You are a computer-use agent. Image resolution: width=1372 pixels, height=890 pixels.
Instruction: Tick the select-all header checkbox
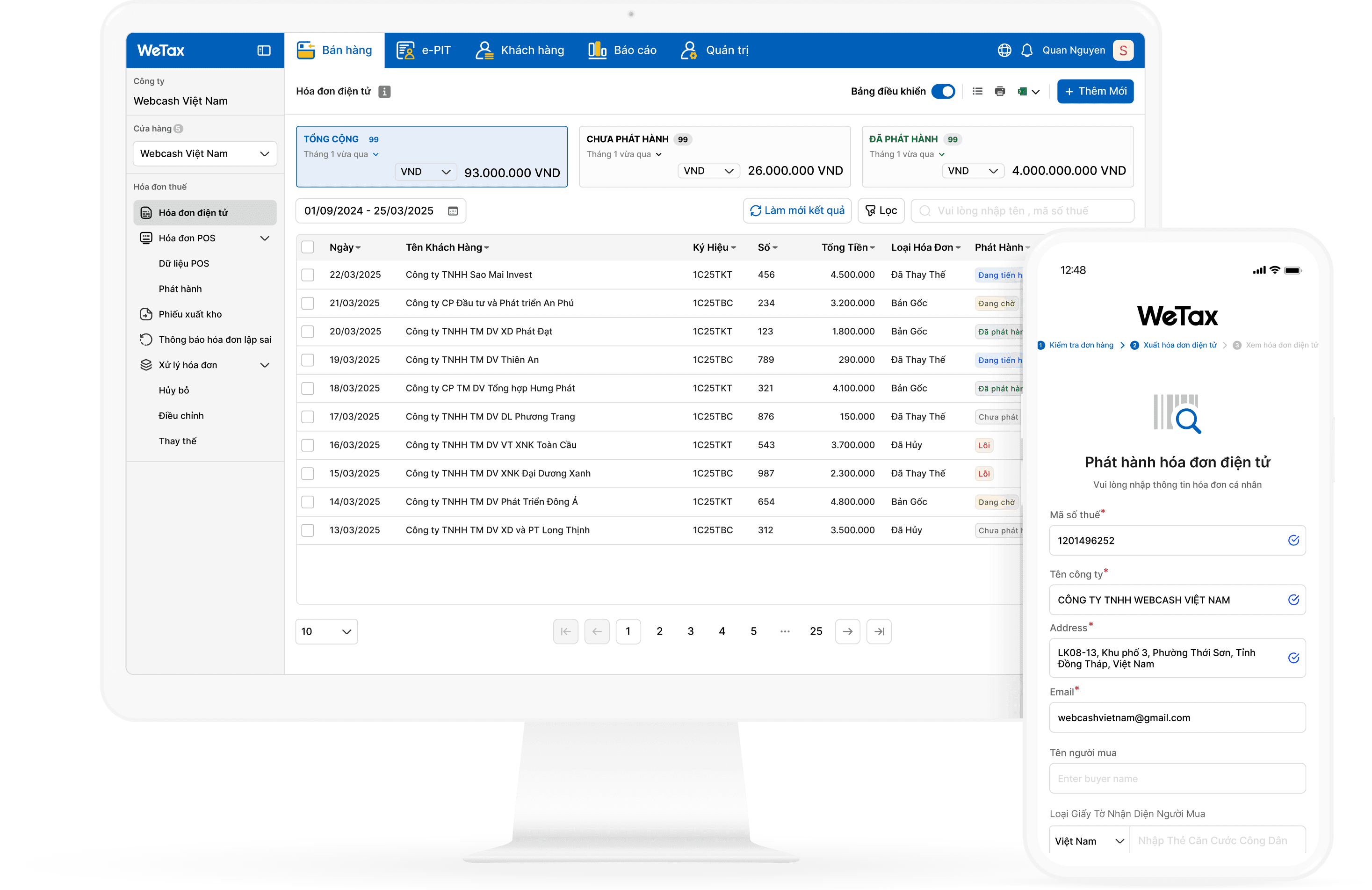tap(308, 247)
